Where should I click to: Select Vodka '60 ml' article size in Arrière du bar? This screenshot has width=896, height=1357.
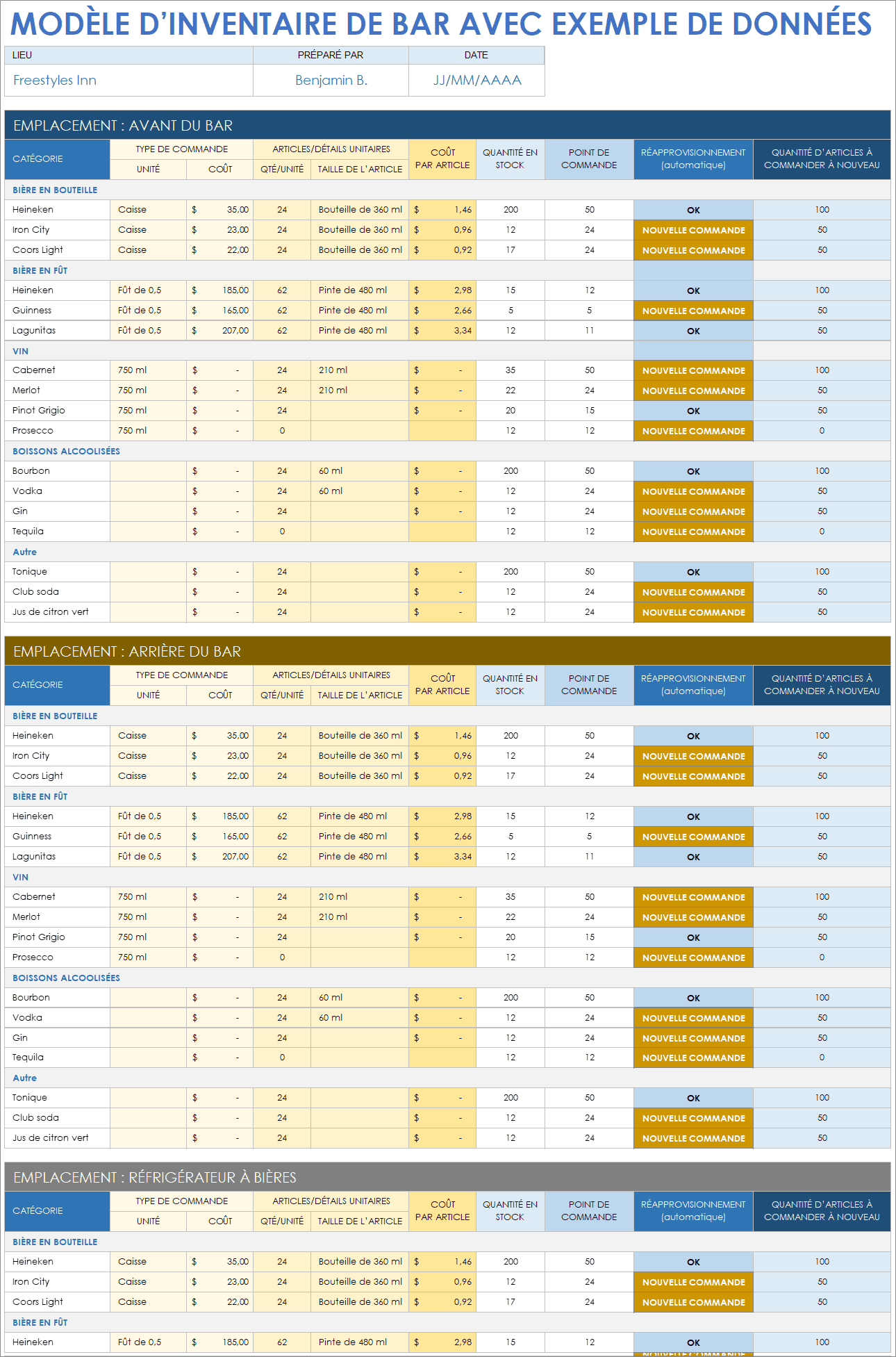[x=360, y=1018]
